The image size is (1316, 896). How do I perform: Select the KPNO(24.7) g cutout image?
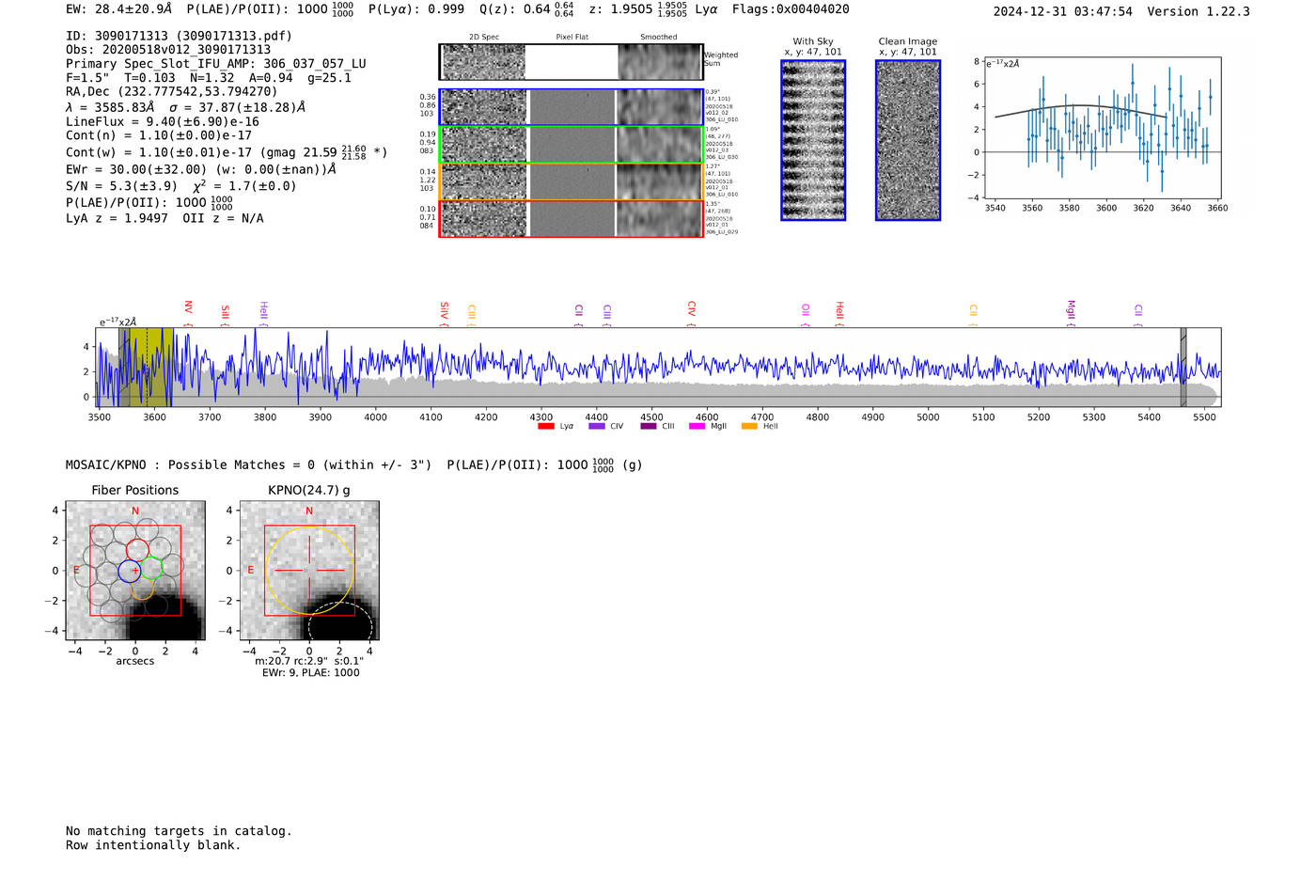click(309, 571)
